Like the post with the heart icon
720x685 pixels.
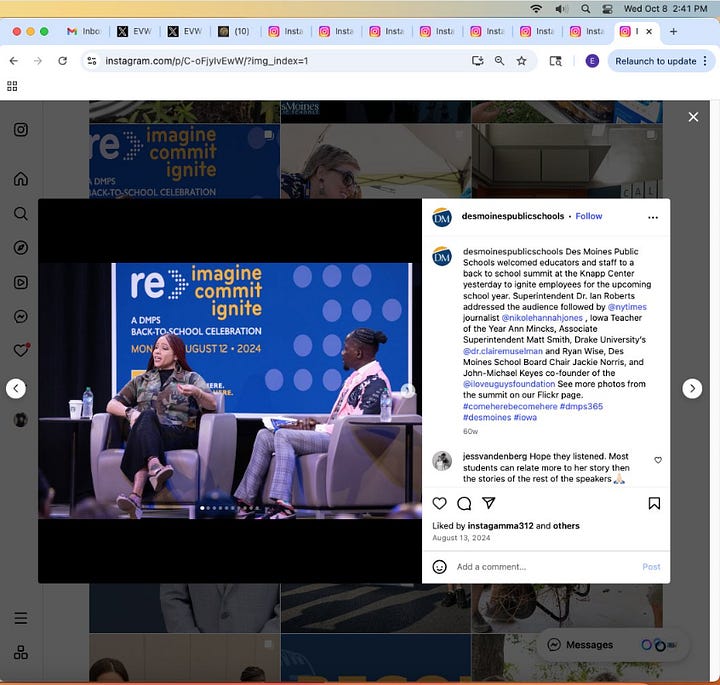439,503
